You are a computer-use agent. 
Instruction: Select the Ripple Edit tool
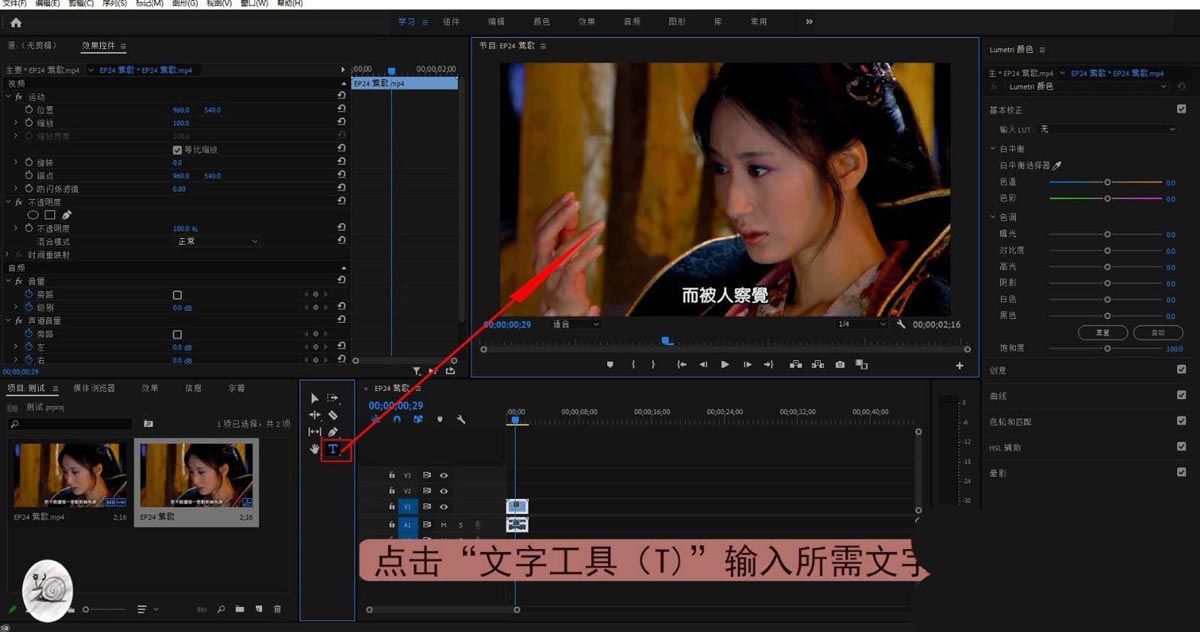(x=315, y=415)
